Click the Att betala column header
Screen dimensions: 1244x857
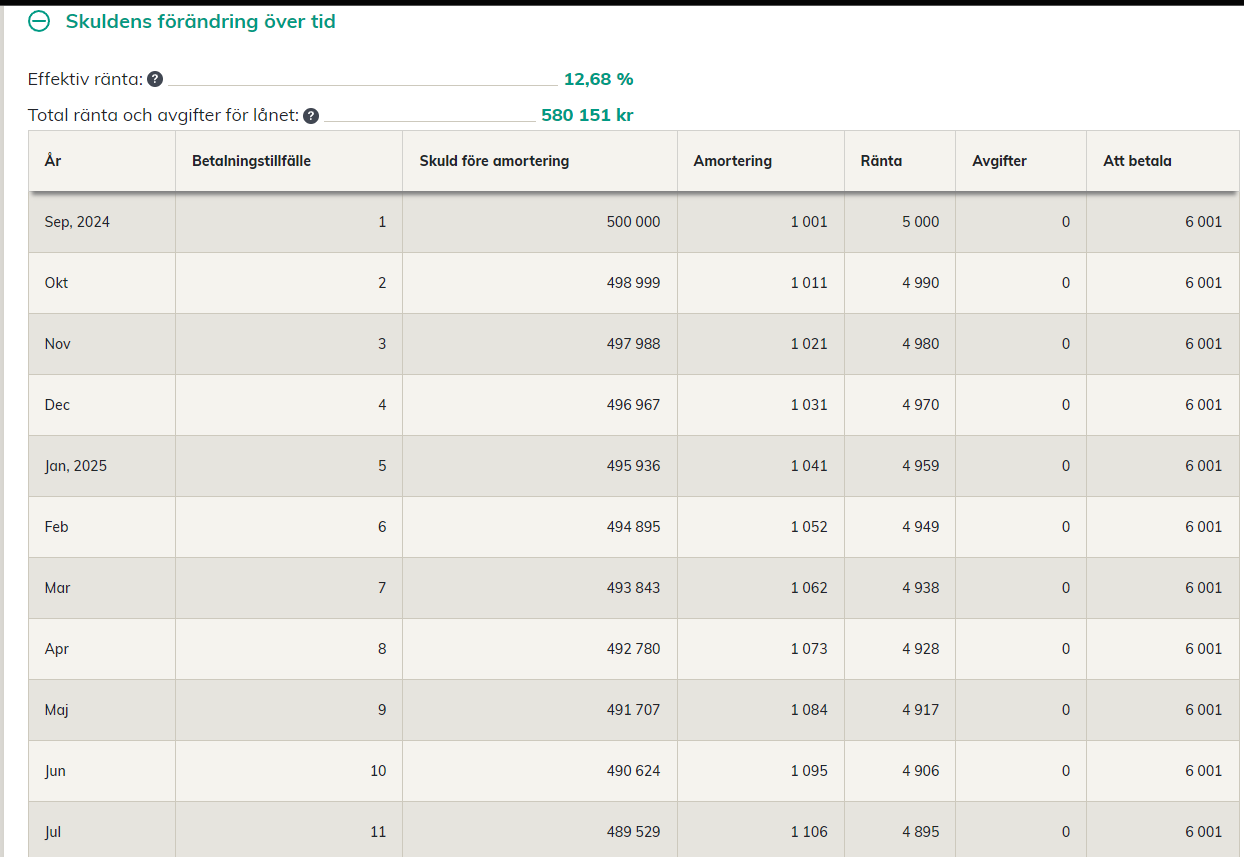coord(1137,161)
